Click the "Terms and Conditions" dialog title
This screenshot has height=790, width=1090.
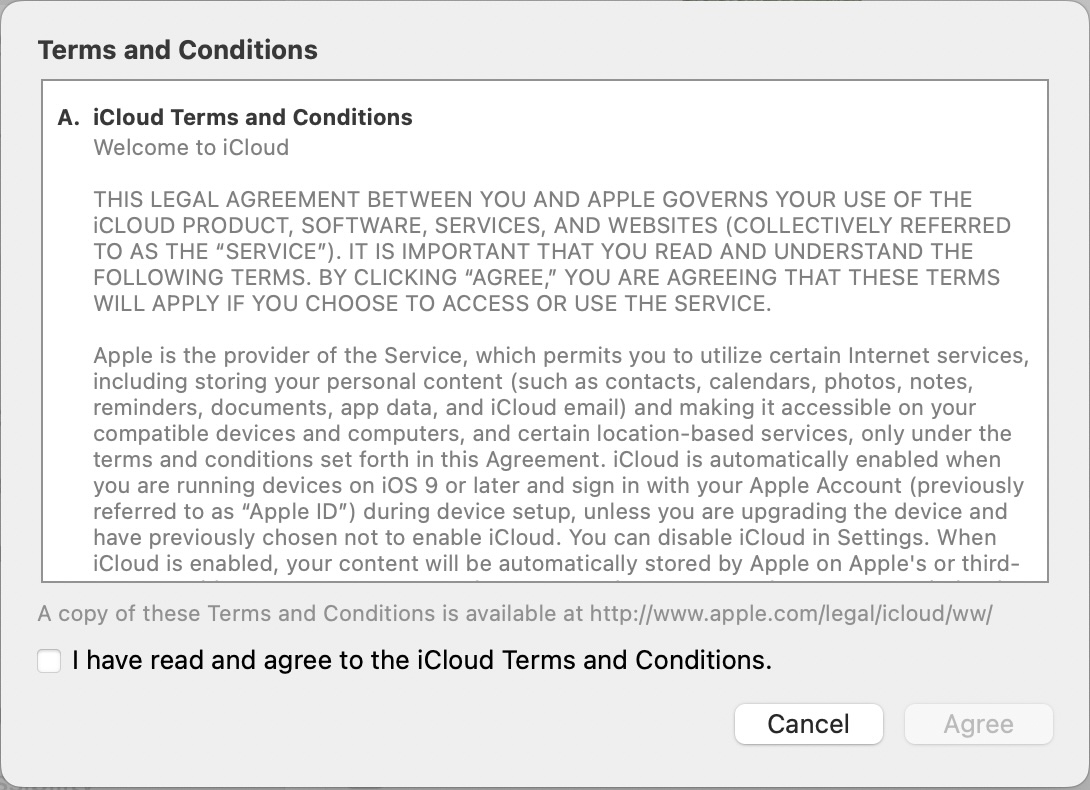177,50
